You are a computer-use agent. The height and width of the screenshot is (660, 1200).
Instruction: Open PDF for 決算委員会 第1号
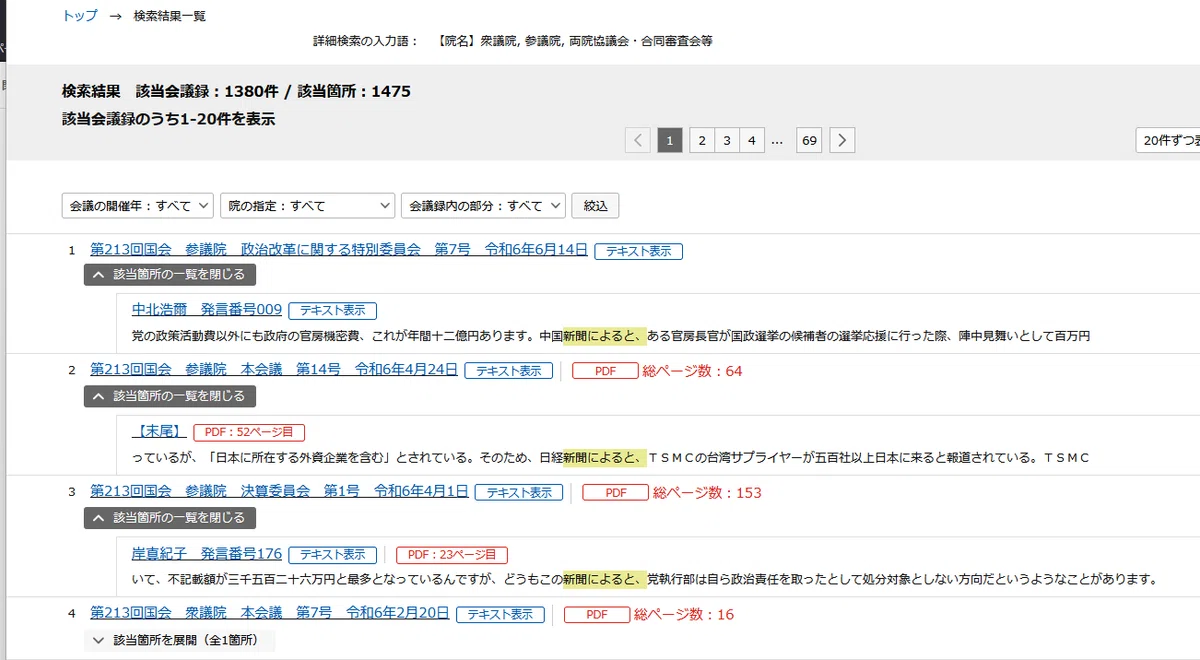[x=616, y=493]
